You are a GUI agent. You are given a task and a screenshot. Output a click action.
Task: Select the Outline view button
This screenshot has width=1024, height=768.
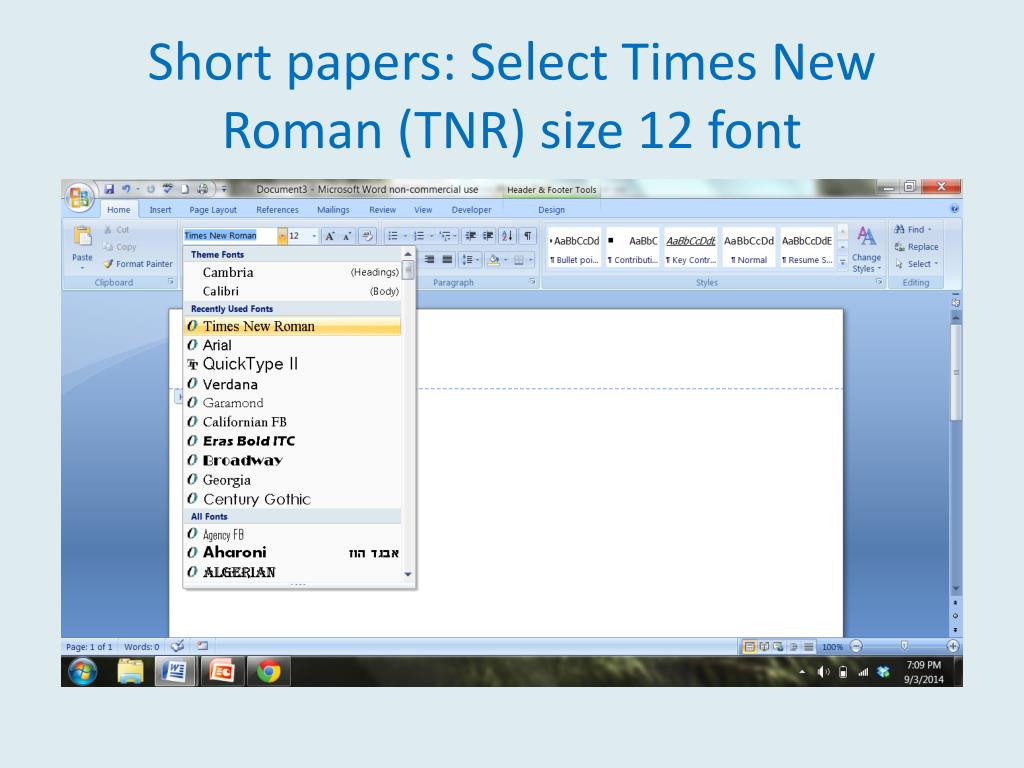[793, 647]
